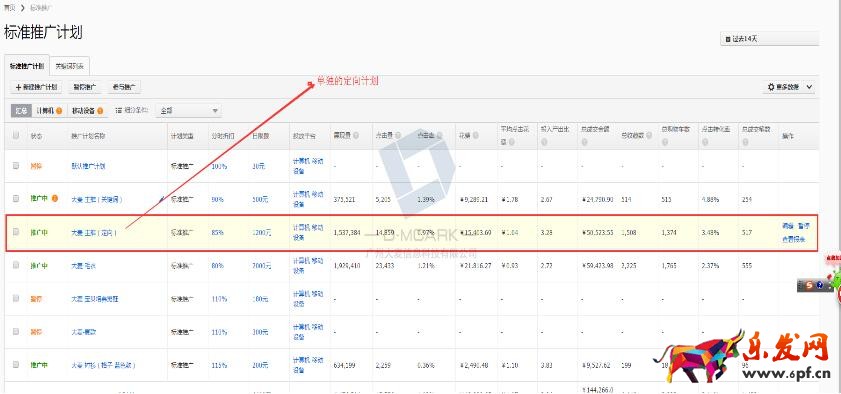
Task: Click the 1200元 daily limit link
Action: (x=262, y=233)
